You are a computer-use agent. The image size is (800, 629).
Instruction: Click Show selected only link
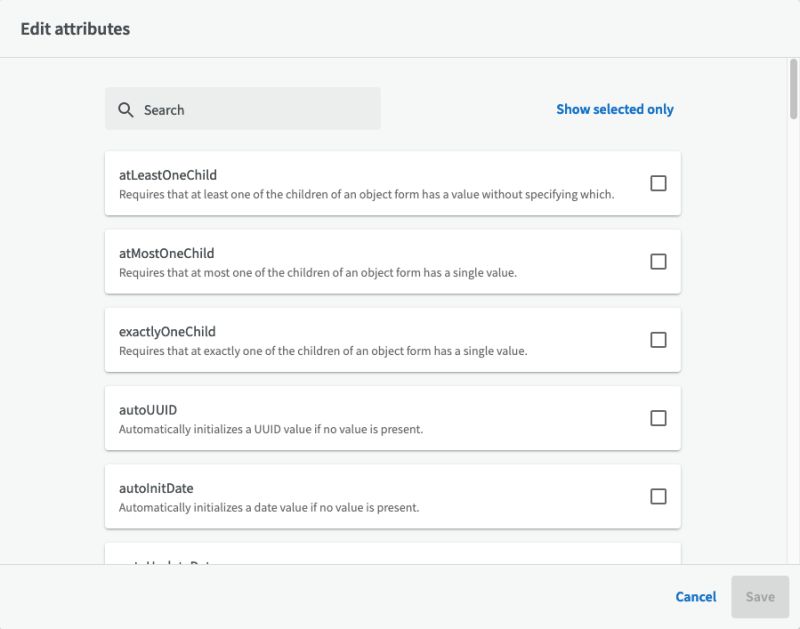(615, 109)
